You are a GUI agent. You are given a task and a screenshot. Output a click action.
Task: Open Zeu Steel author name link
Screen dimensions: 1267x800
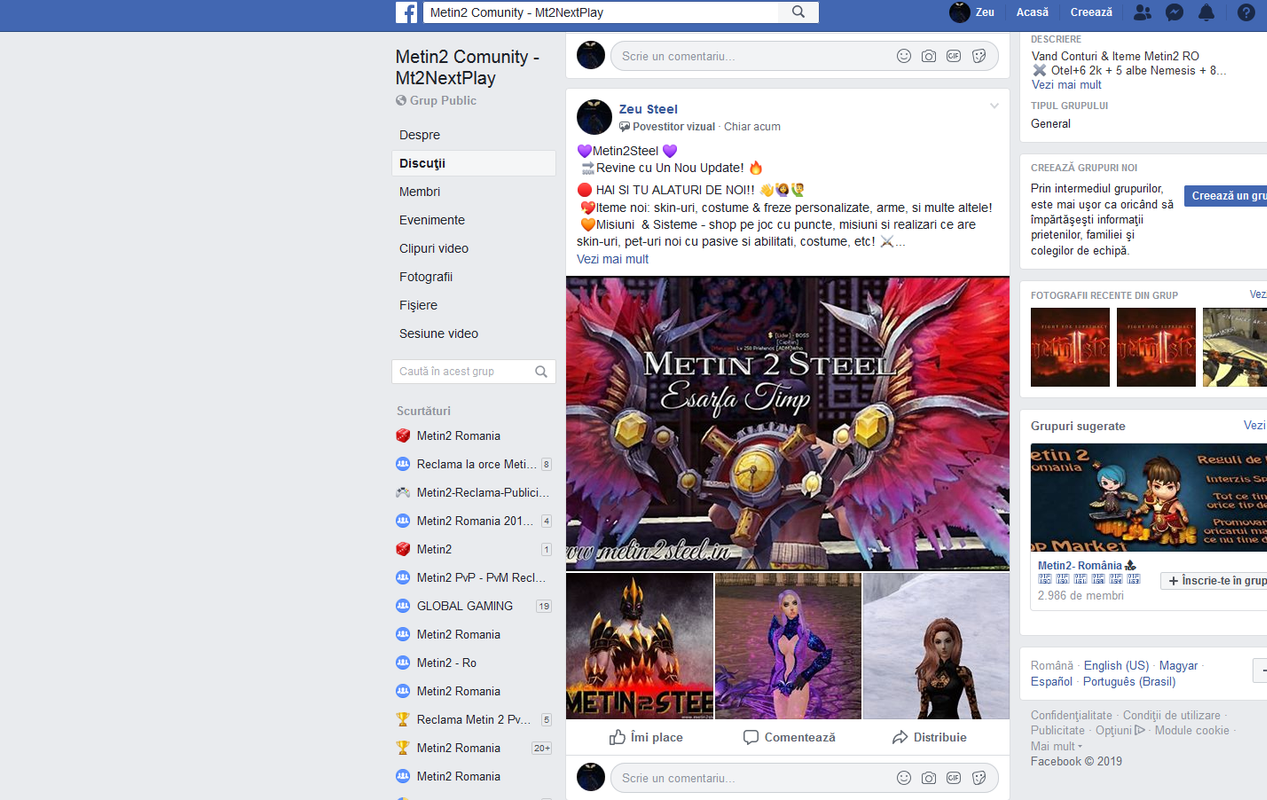[648, 109]
